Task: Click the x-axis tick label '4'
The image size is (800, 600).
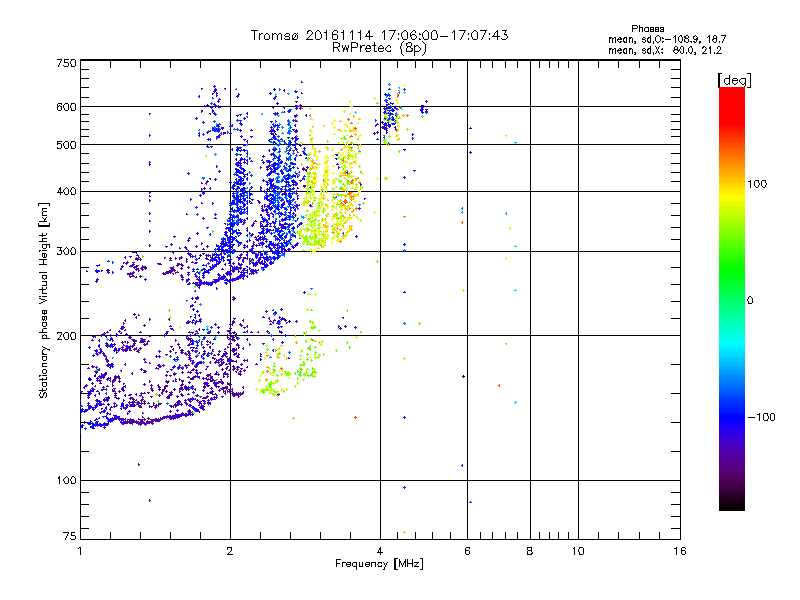Action: coord(380,551)
